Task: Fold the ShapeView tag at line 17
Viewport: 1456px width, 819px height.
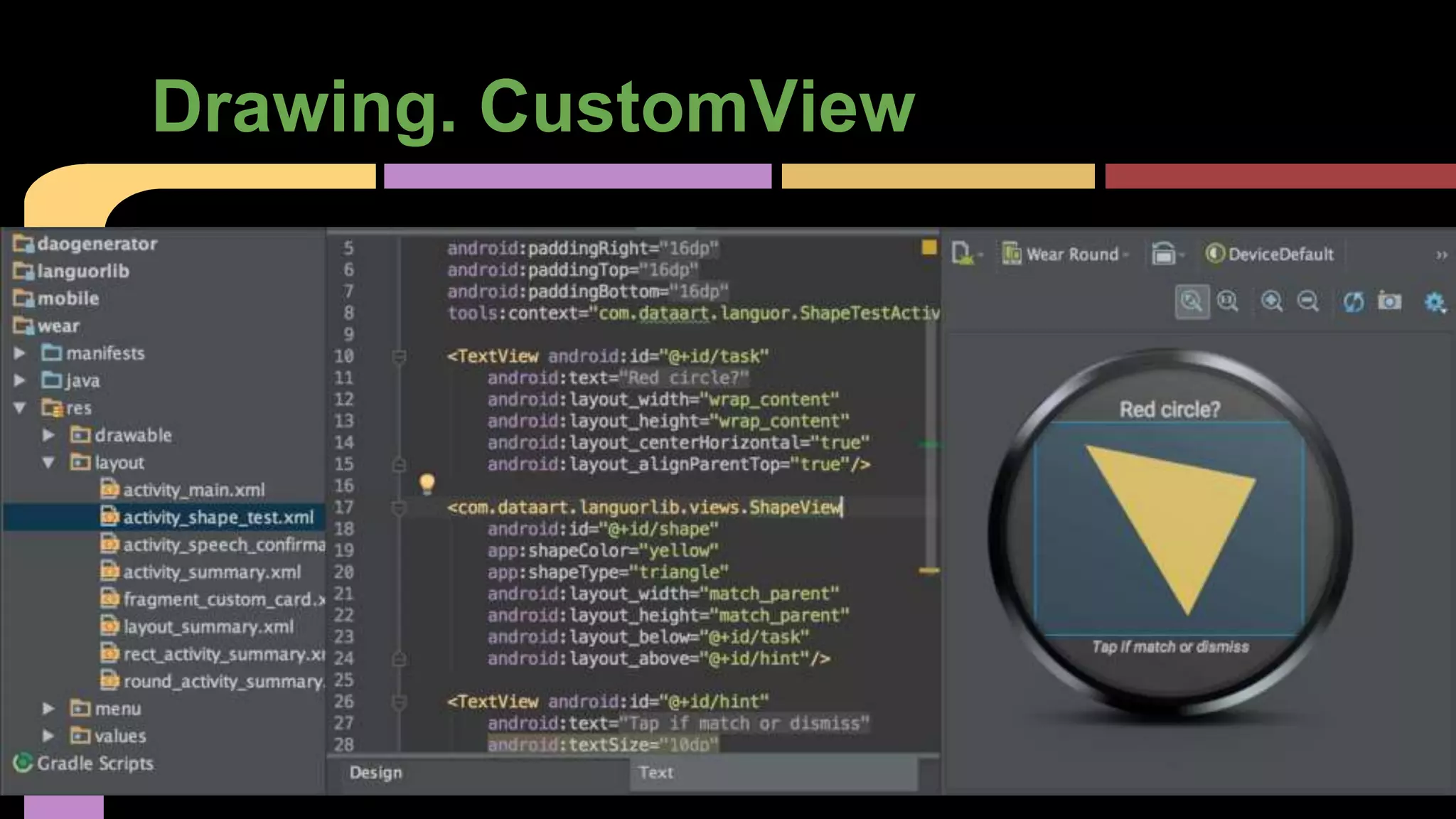Action: [399, 508]
